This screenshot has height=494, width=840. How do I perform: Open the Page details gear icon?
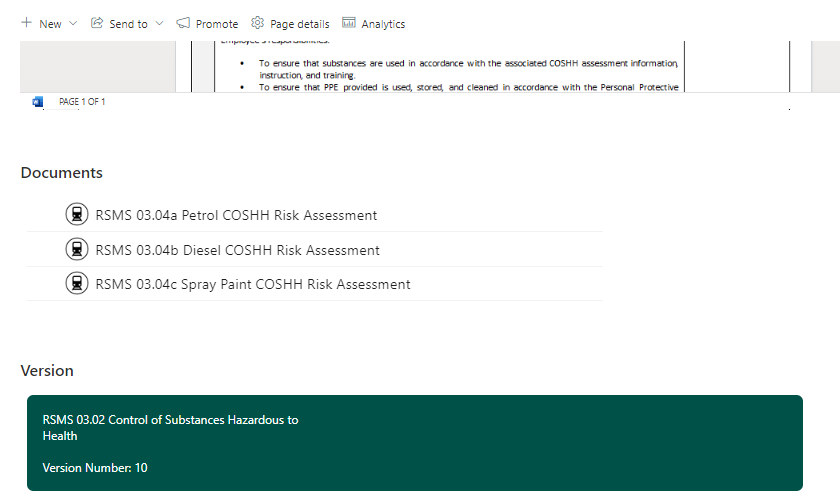click(x=258, y=23)
